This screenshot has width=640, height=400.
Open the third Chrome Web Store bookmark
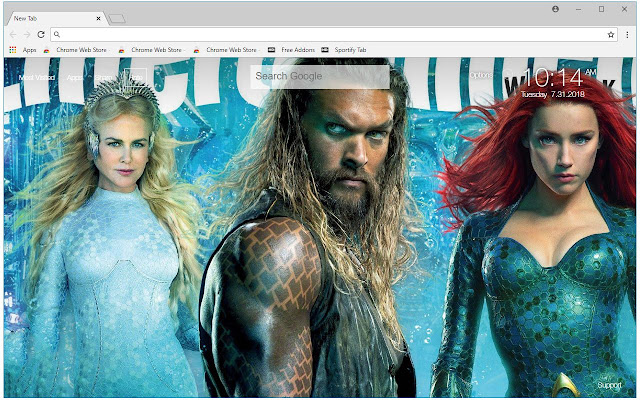coord(226,50)
